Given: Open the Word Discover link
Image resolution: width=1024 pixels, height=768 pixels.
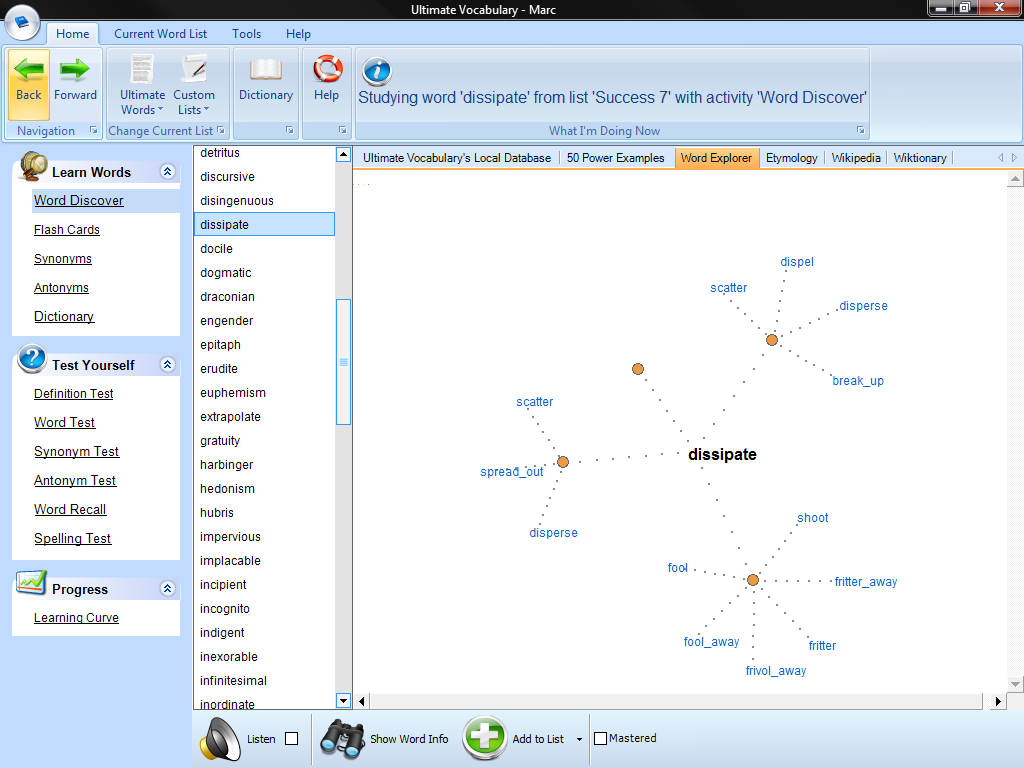Looking at the screenshot, I should pyautogui.click(x=78, y=200).
